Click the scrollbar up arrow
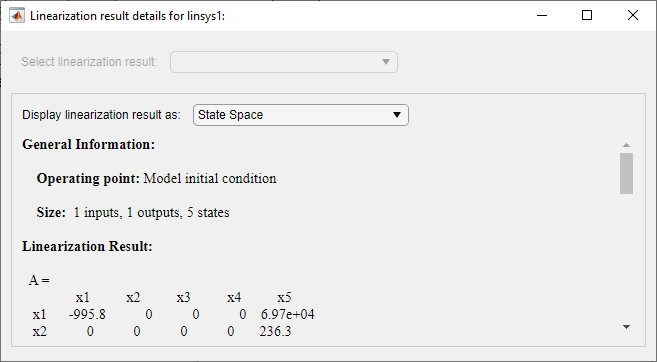The image size is (657, 362). pos(626,145)
